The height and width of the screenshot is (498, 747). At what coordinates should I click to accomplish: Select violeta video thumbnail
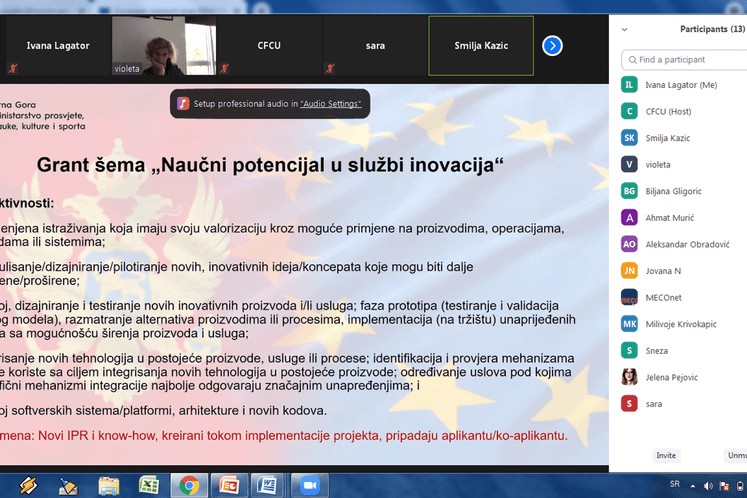164,46
